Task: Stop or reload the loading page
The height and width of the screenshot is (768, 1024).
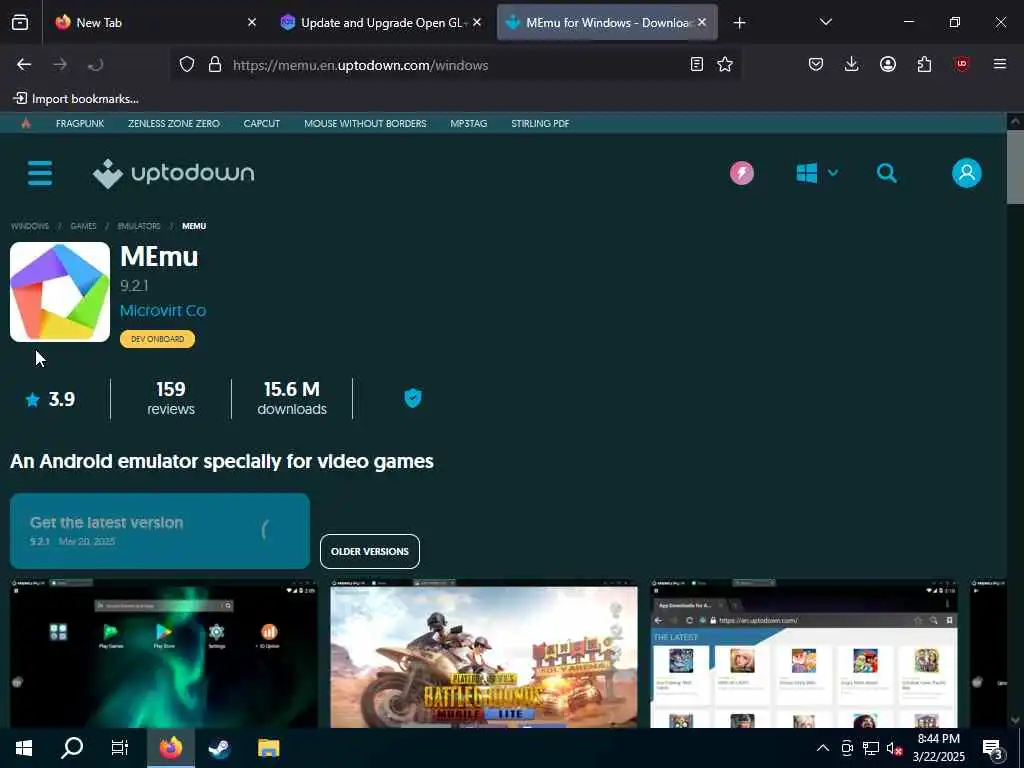Action: (95, 64)
